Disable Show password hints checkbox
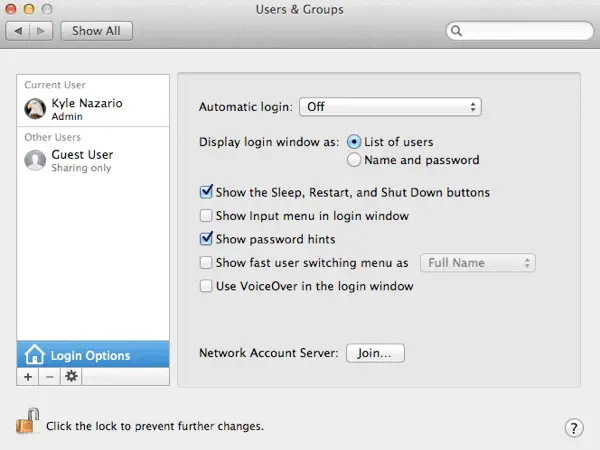This screenshot has width=600, height=450. 206,239
